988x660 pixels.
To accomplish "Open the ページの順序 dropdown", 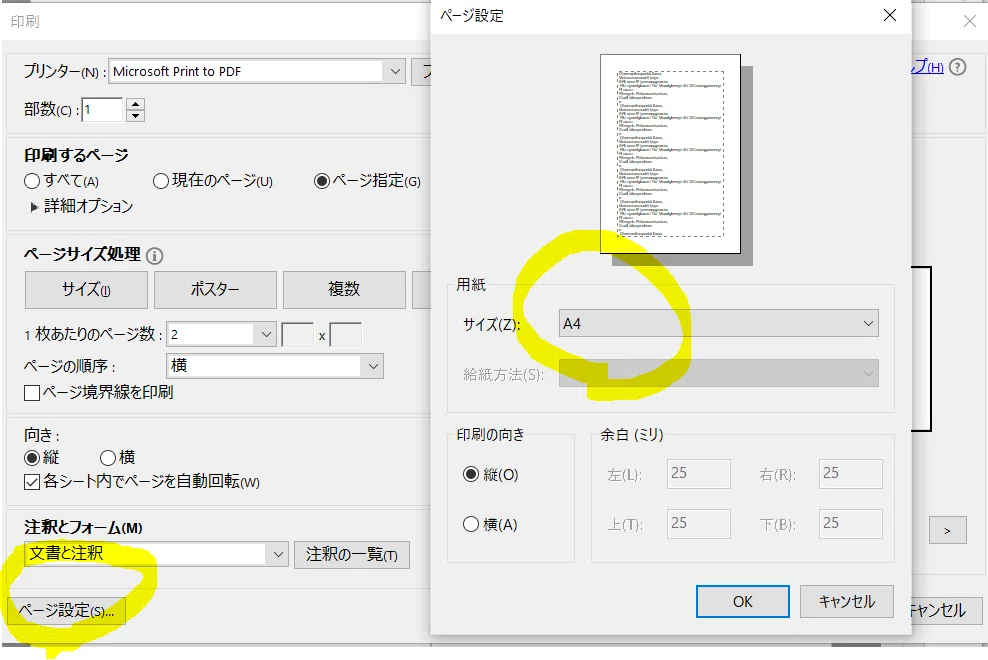I will click(x=275, y=366).
